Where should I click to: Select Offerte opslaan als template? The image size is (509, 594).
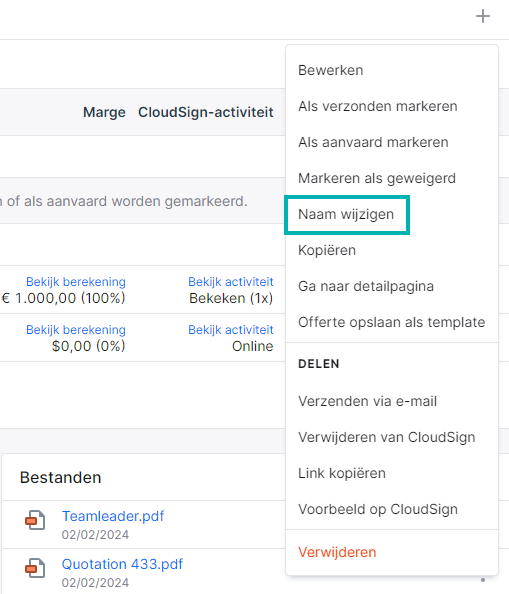[392, 322]
